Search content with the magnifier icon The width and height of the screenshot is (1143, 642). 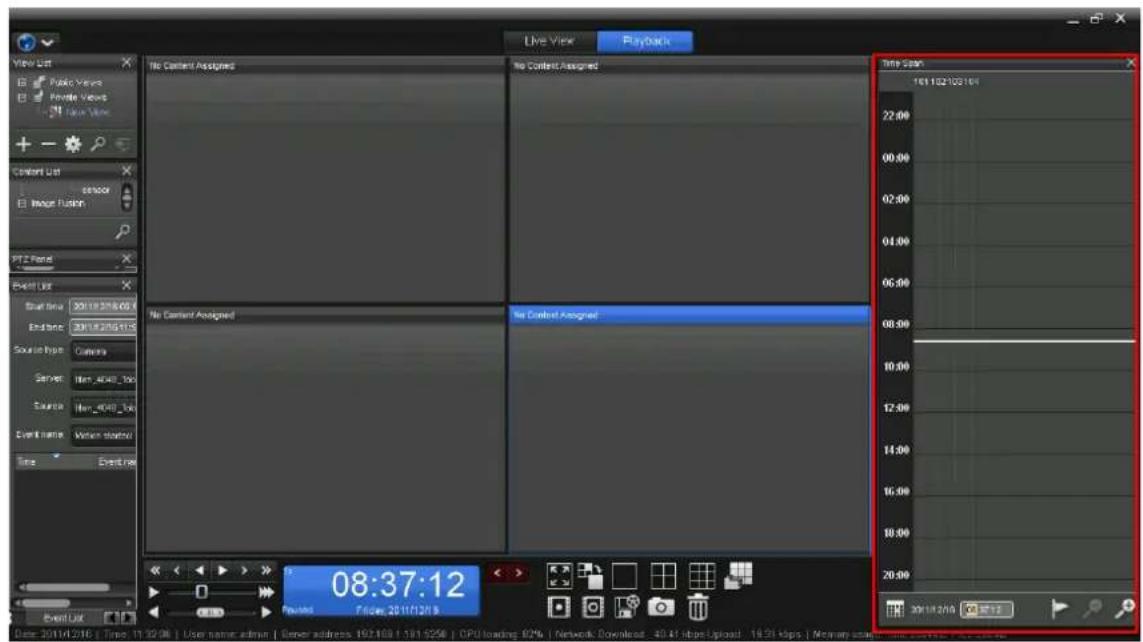tap(122, 232)
